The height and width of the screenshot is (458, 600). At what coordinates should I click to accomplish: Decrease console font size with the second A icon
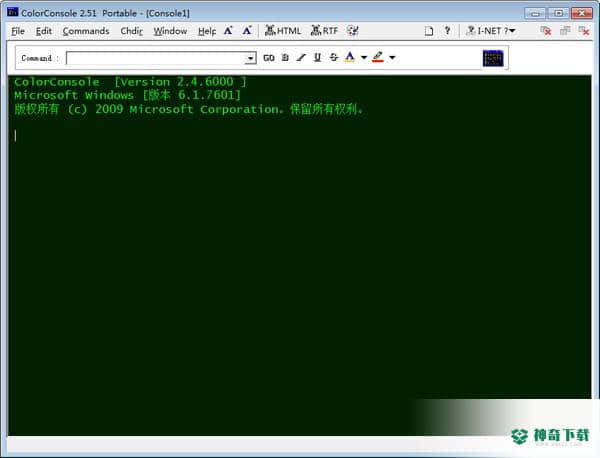[x=247, y=31]
